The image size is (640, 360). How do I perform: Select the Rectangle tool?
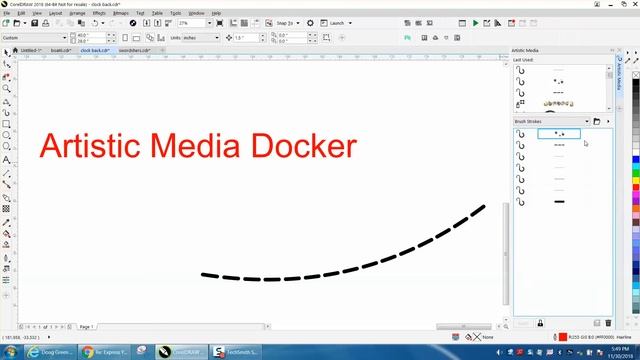(x=7, y=124)
